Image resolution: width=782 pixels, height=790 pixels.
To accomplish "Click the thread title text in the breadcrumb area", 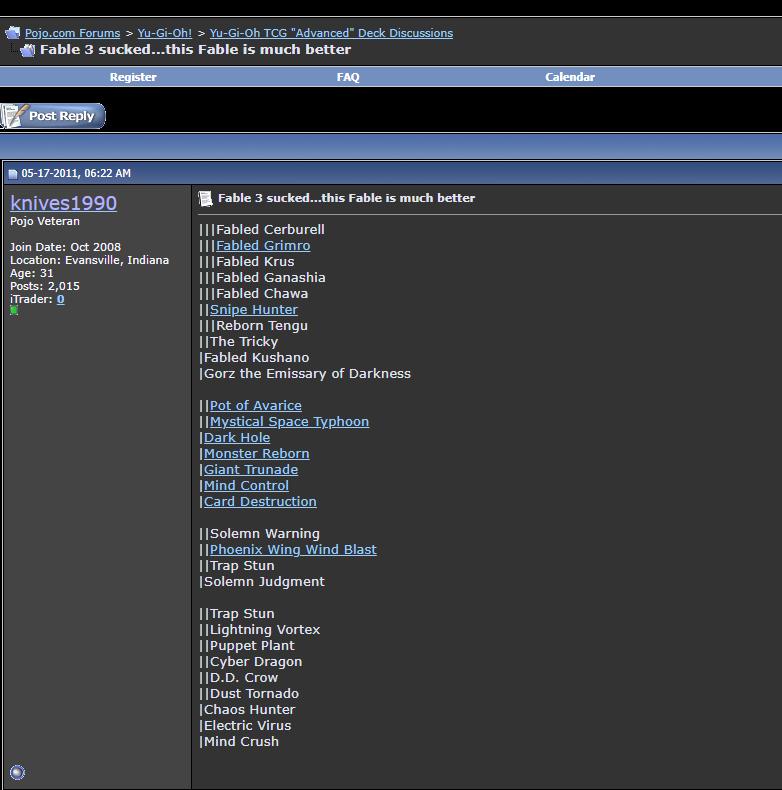I will pos(196,49).
